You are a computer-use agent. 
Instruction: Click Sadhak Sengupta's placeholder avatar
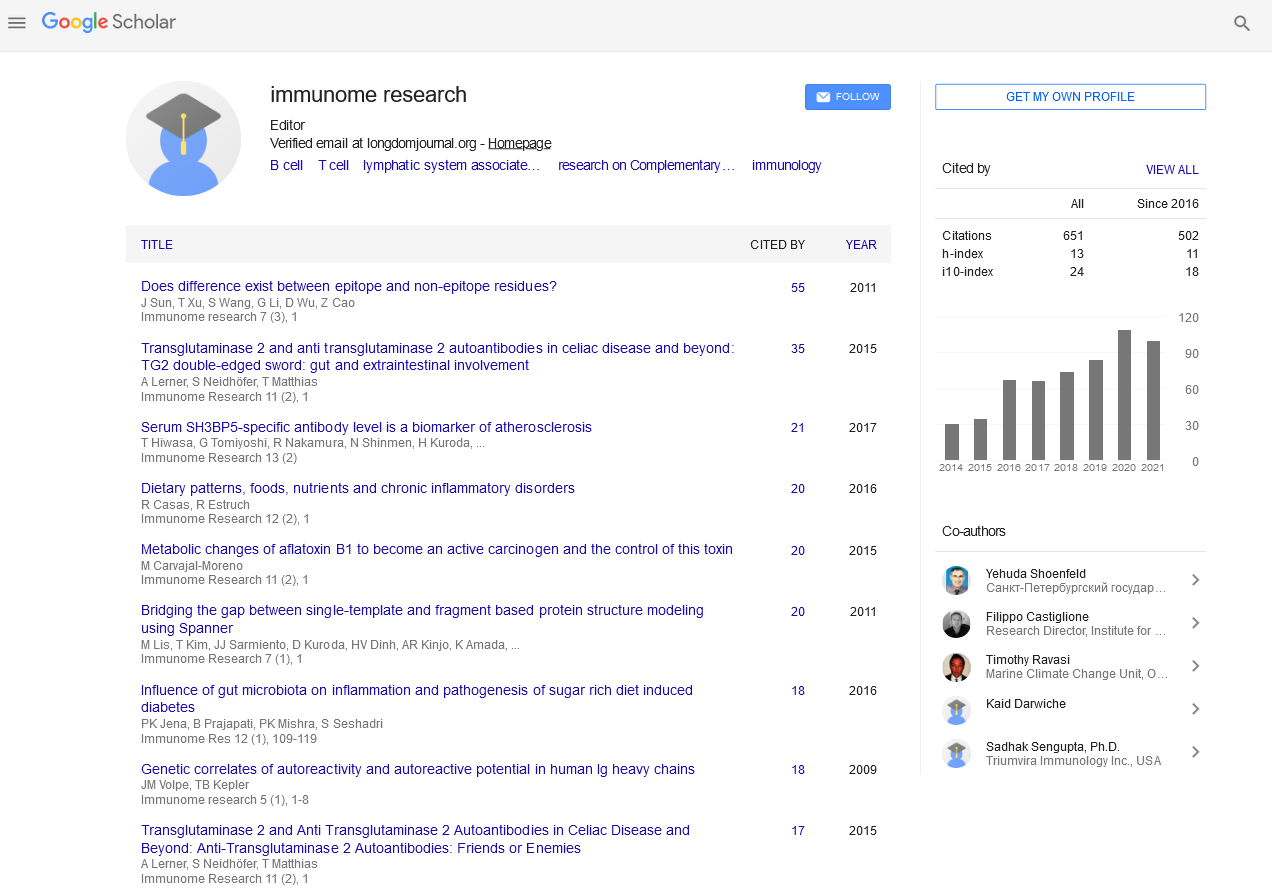click(956, 753)
